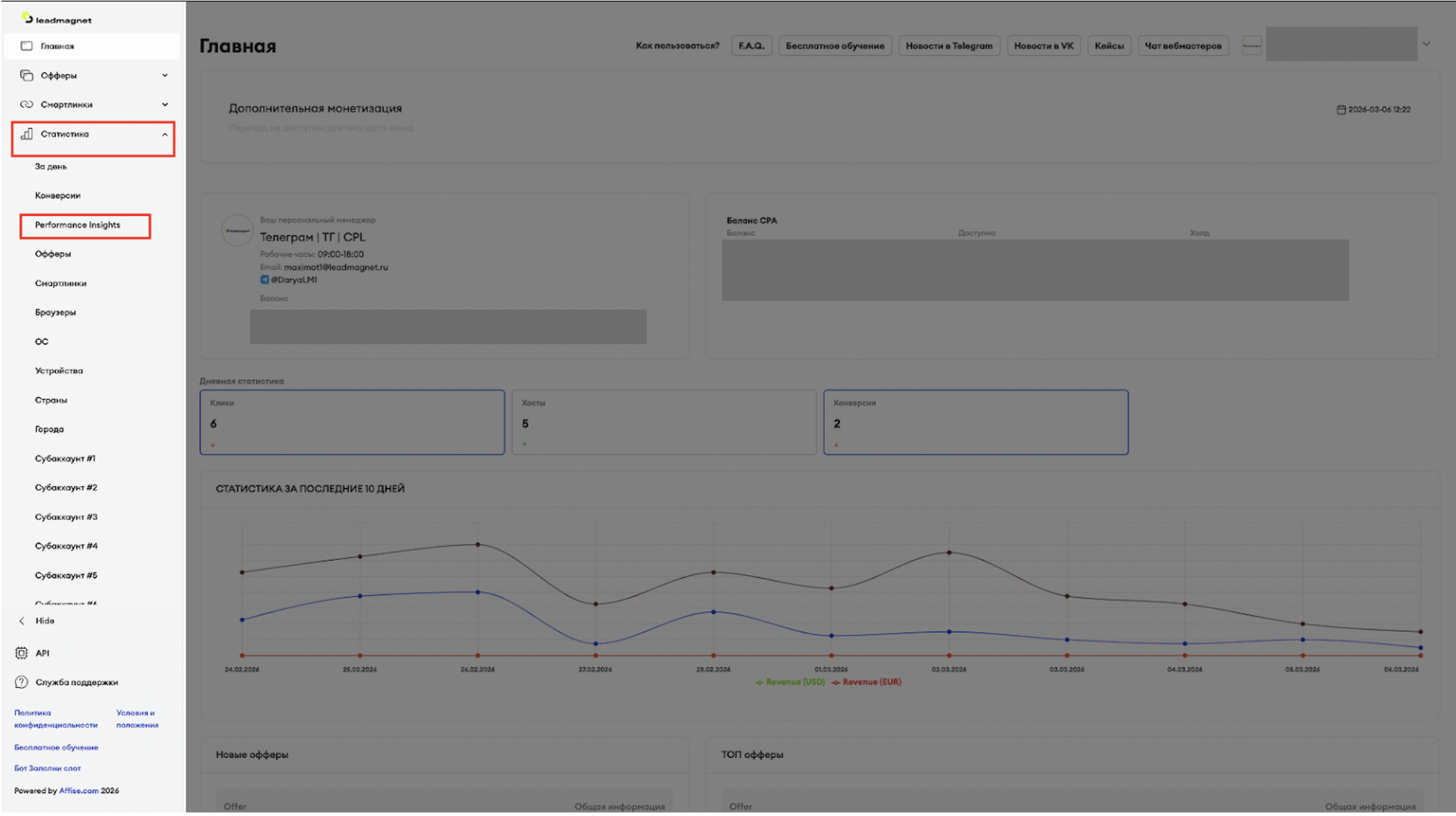Open the user account dropdown arrow
Viewport: 1456px width, 816px height.
click(x=1426, y=44)
